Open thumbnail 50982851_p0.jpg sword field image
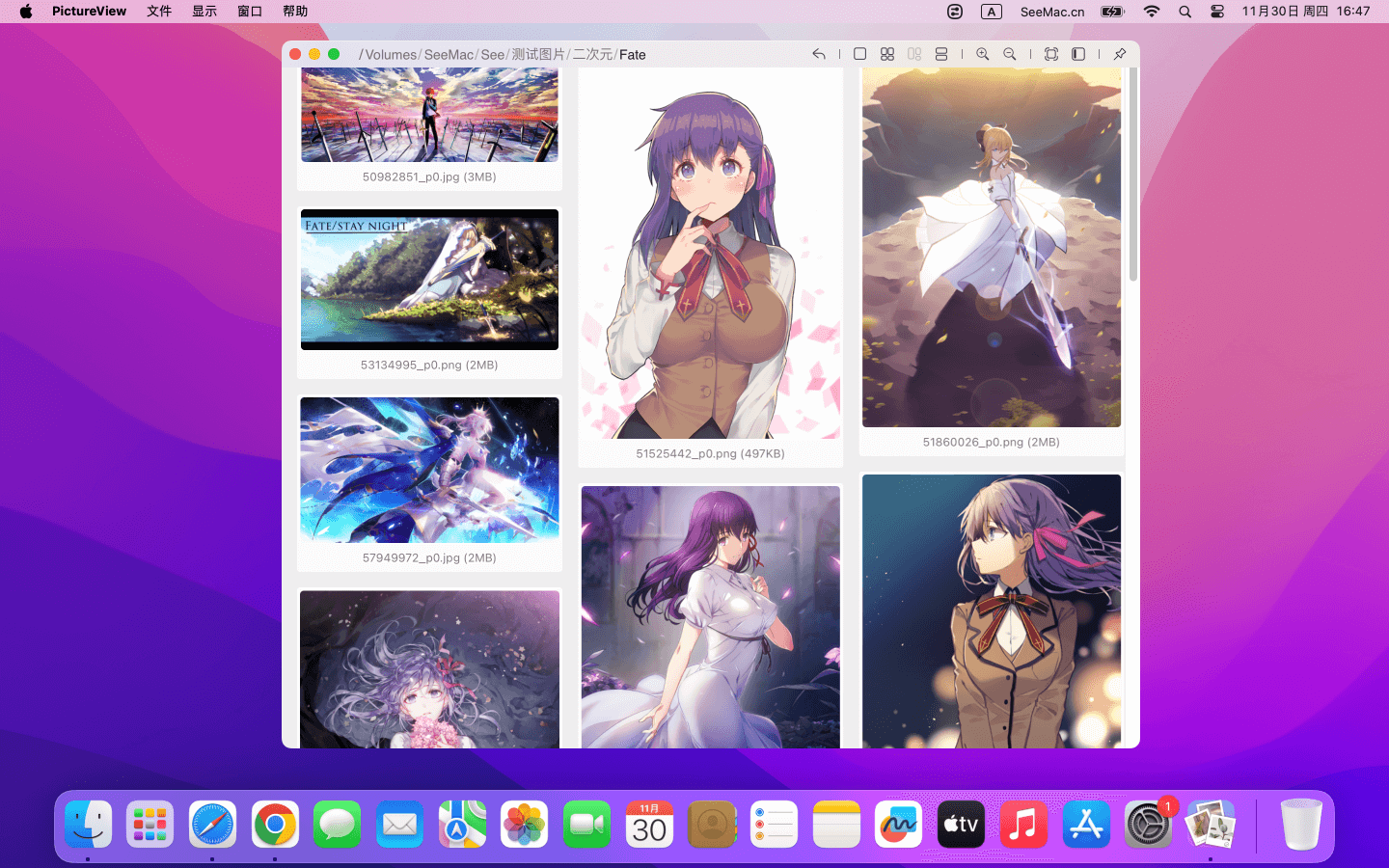This screenshot has height=868, width=1389. coord(429,115)
